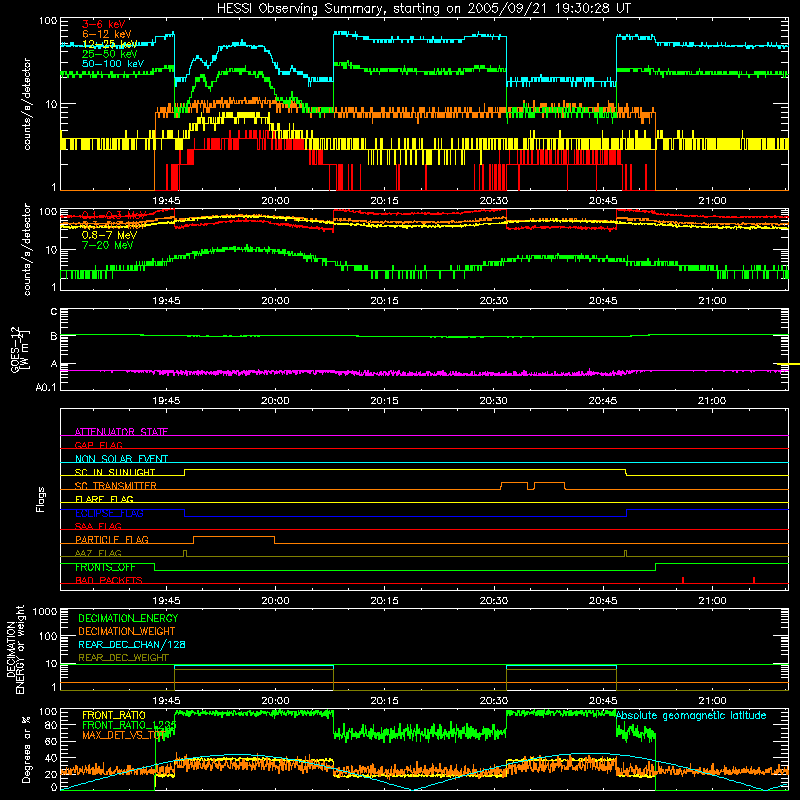
Task: Select the cyan 50-100 keV legend label
Action: pos(113,64)
